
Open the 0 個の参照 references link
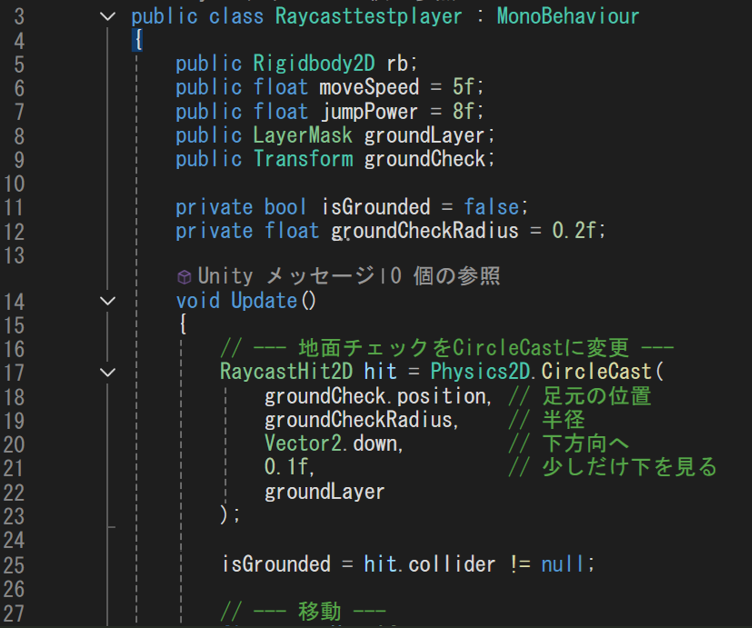click(x=442, y=276)
